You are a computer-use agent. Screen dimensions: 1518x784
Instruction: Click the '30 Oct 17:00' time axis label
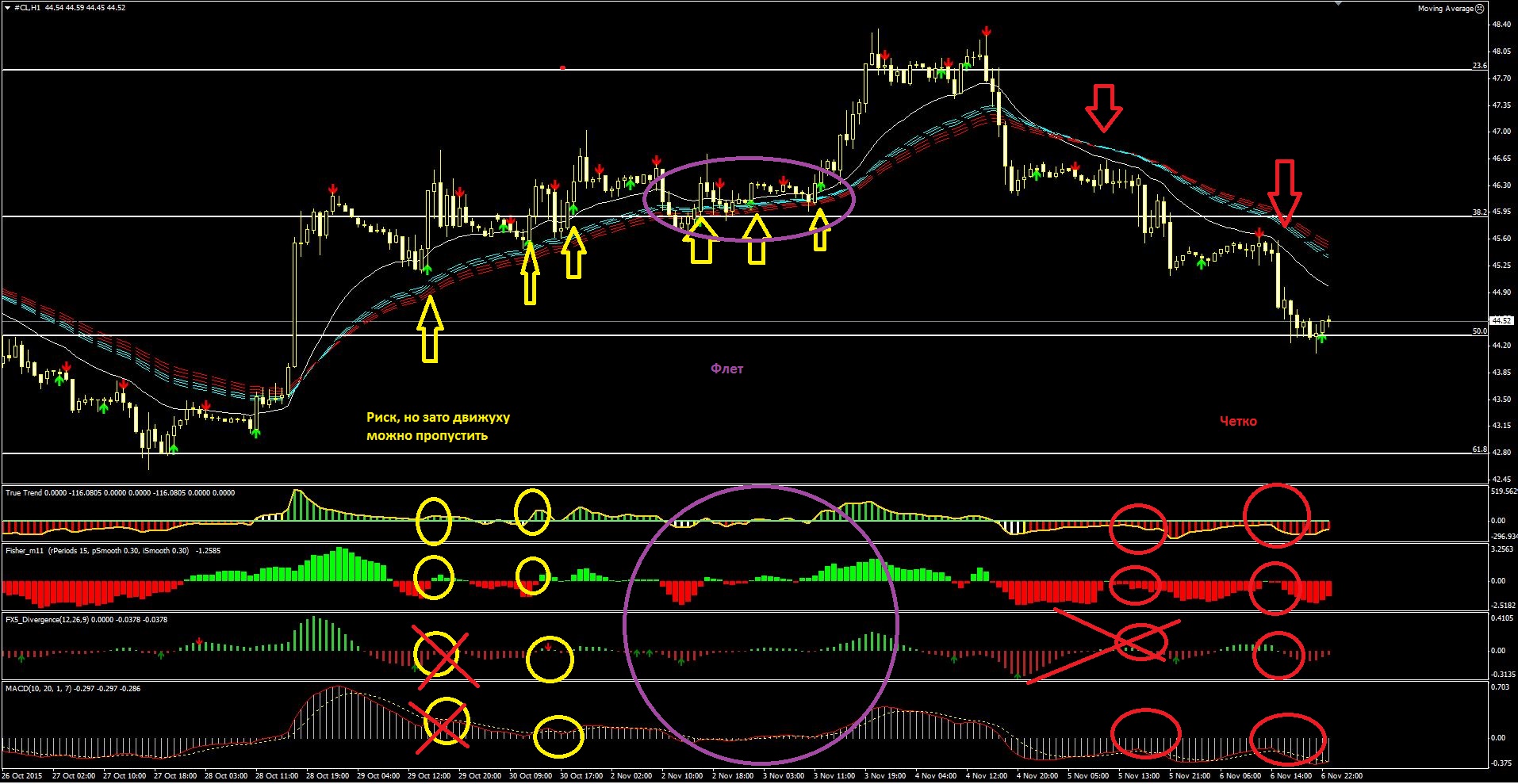581,776
